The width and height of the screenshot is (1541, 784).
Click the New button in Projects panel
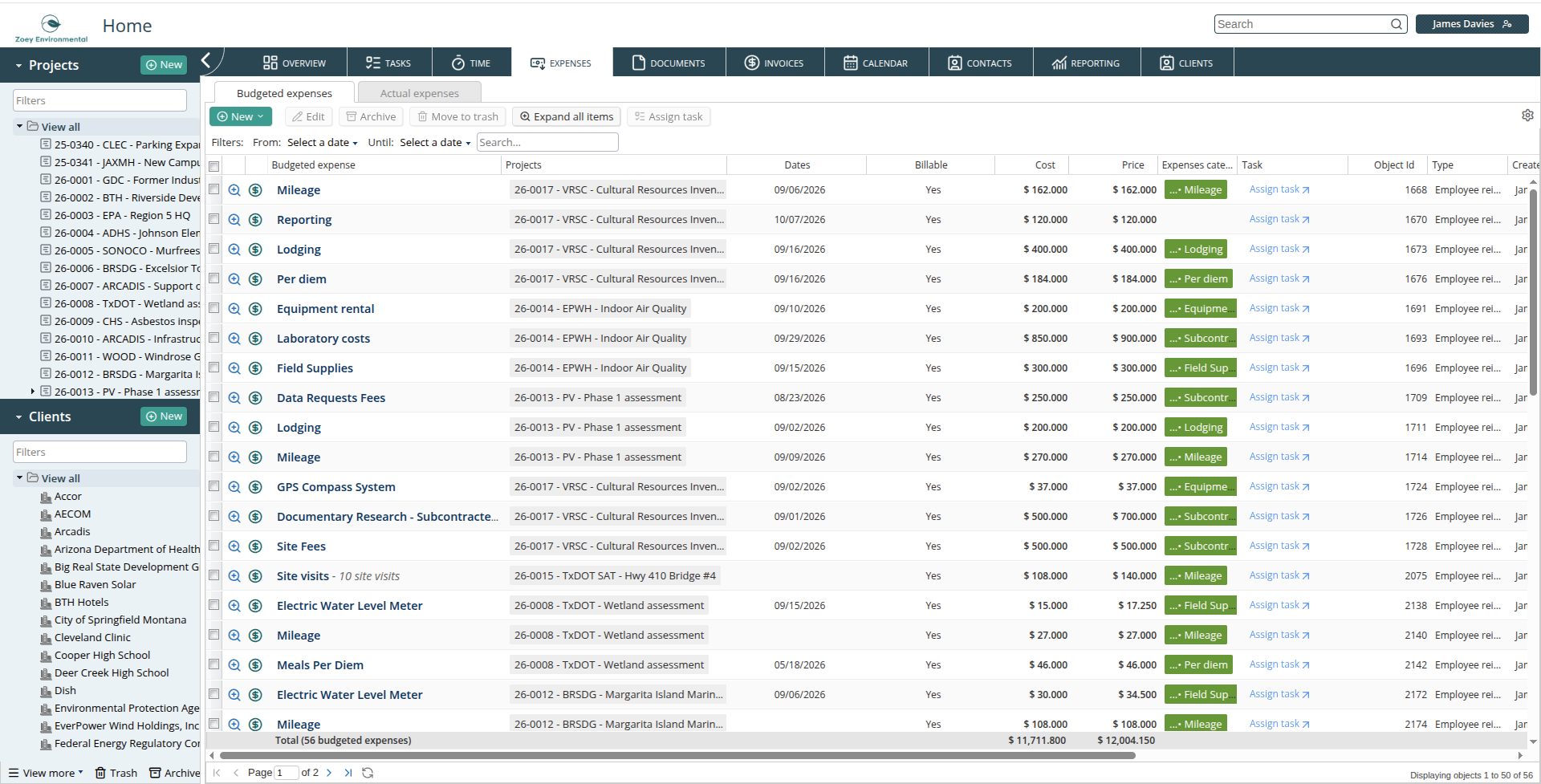(164, 65)
